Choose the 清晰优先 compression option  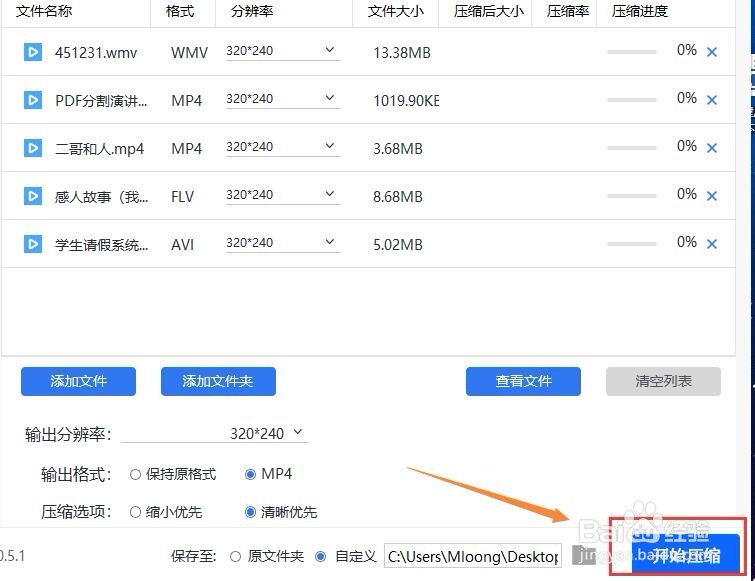click(281, 512)
